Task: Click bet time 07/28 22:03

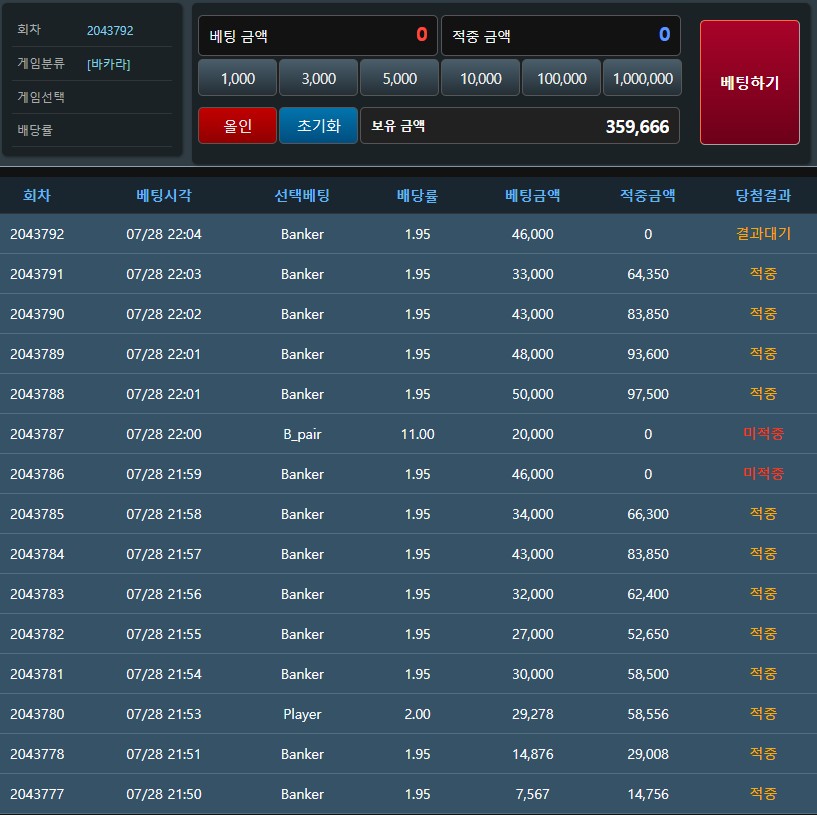Action: pos(164,274)
